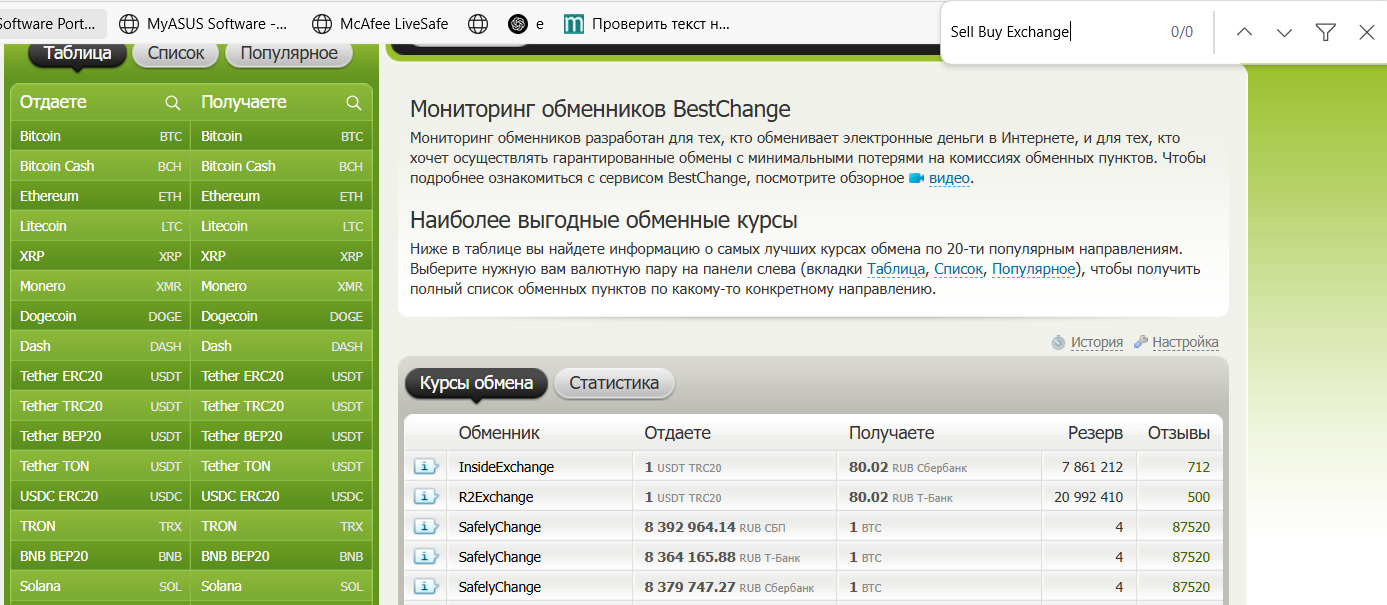Open the R2Exchange exchanger
1387x605 pixels.
point(496,497)
